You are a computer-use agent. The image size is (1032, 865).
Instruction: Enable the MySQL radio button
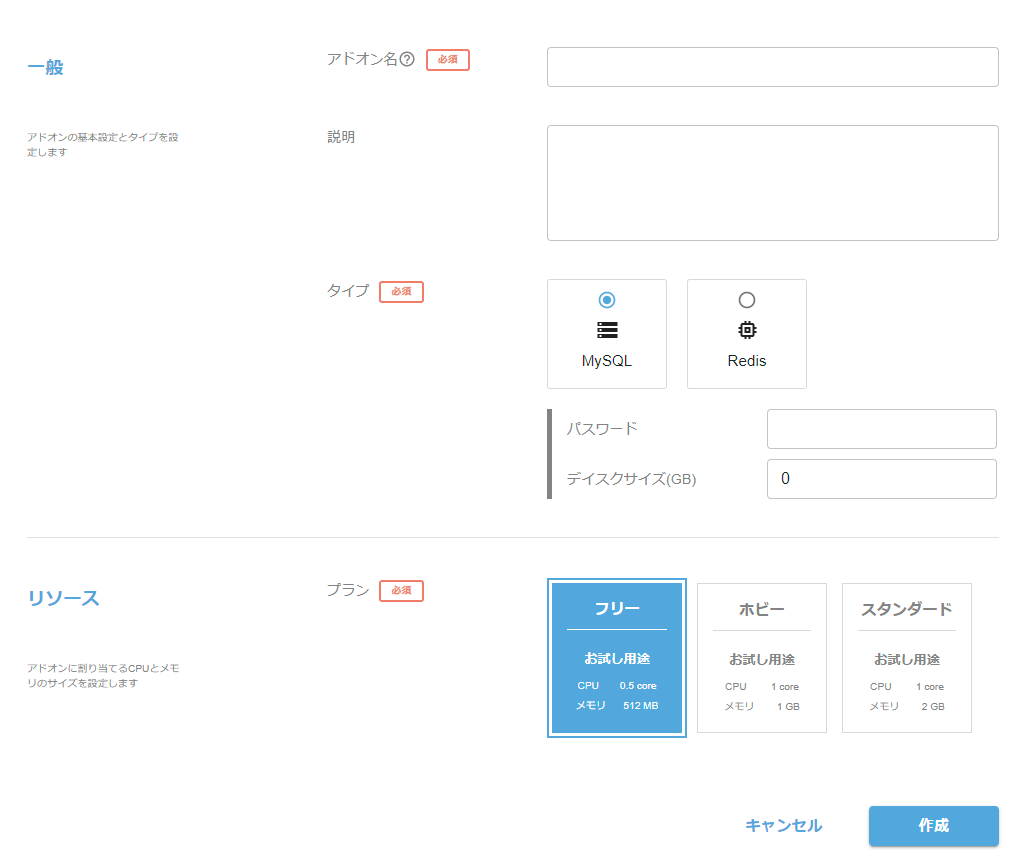click(x=607, y=299)
